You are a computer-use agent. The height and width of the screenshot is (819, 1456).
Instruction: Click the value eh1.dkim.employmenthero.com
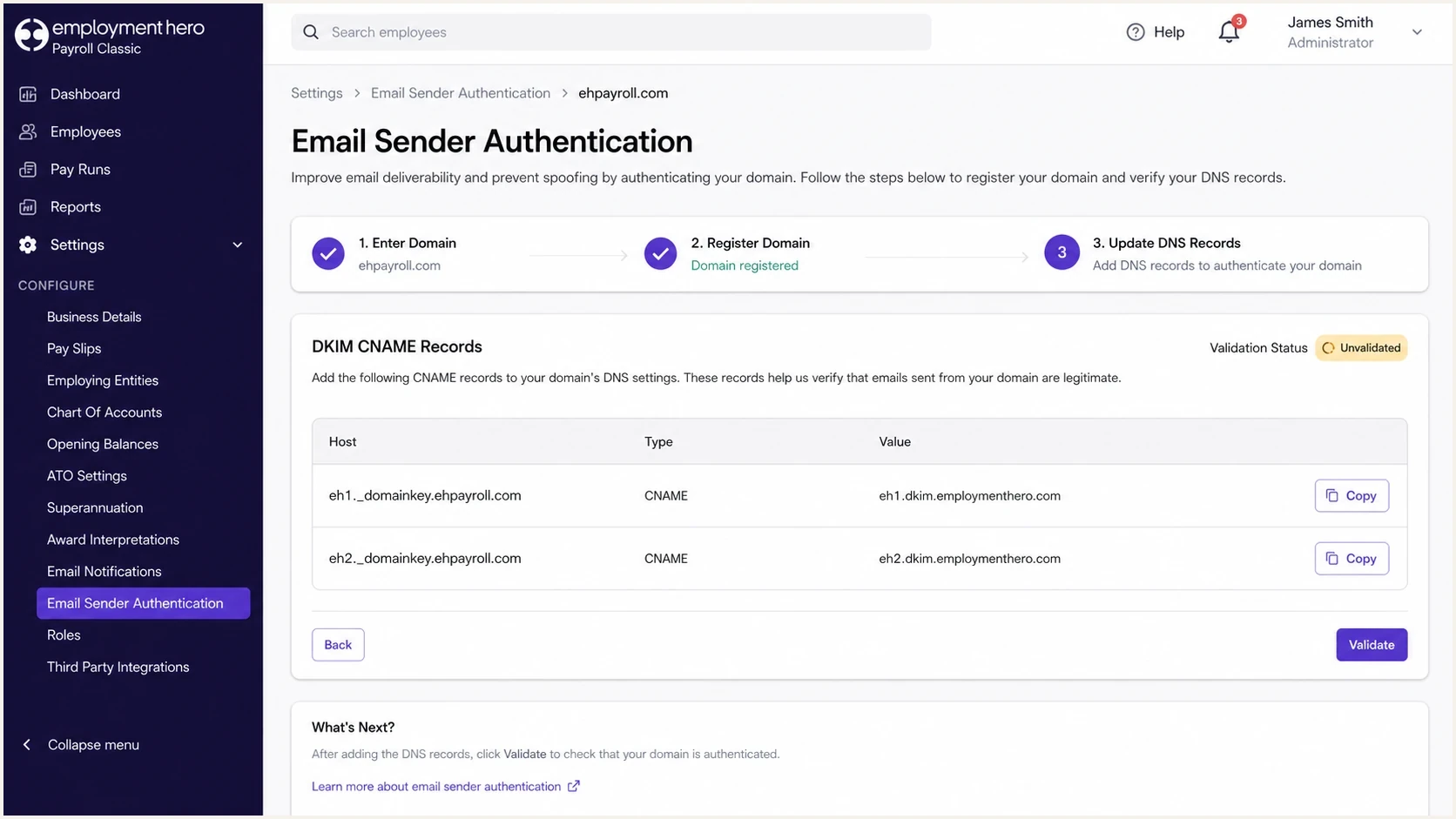969,495
